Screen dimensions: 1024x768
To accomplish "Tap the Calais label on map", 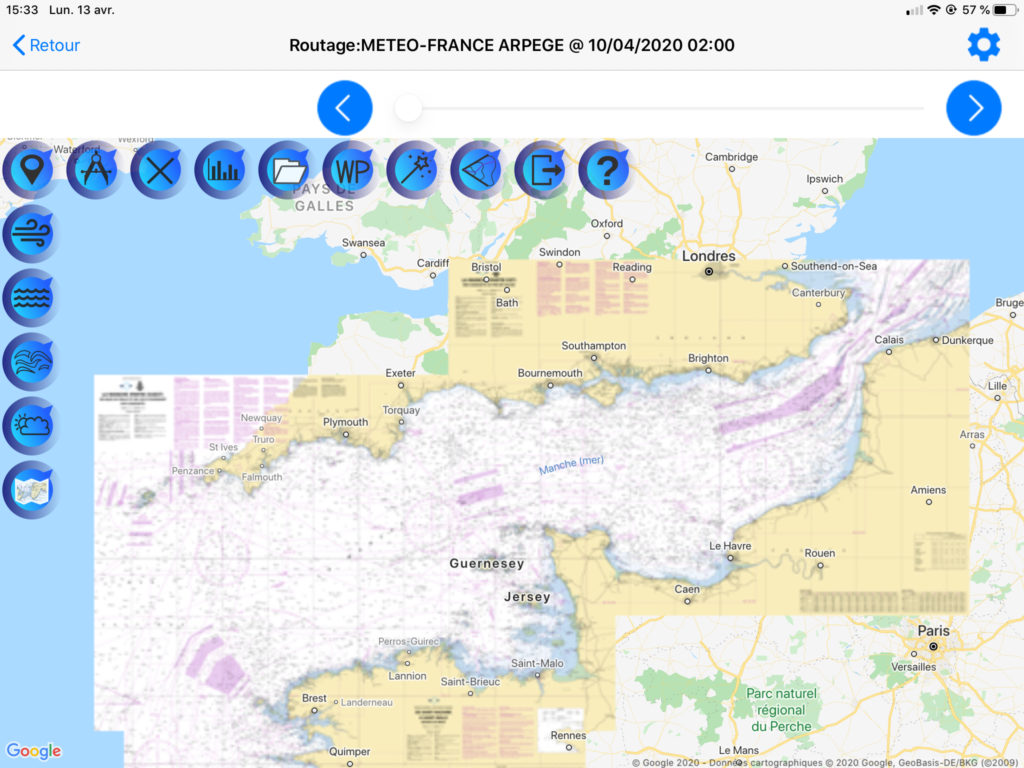I will coord(889,340).
